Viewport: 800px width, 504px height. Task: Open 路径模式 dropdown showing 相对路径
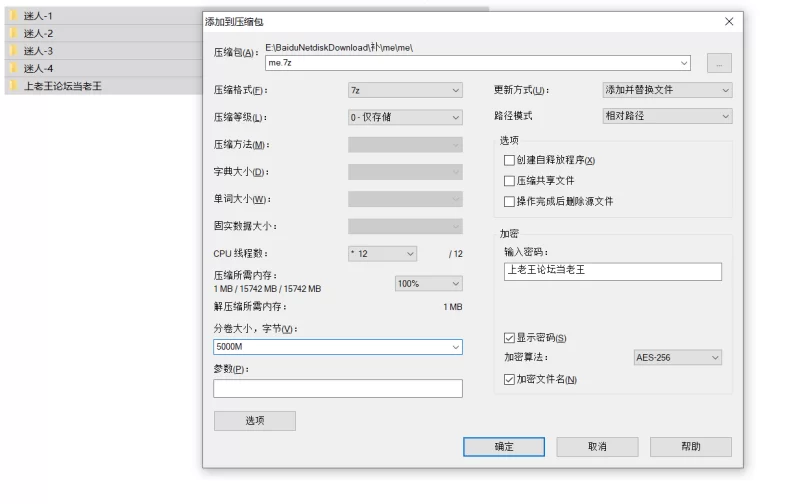click(667, 116)
